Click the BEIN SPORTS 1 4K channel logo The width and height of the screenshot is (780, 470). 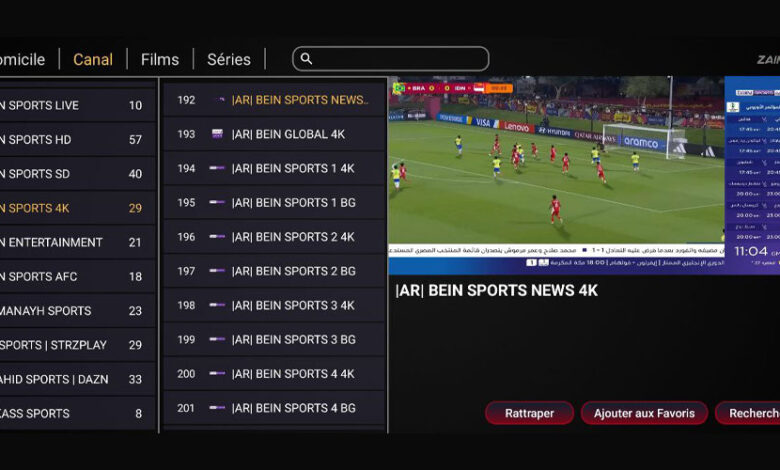pyautogui.click(x=217, y=168)
